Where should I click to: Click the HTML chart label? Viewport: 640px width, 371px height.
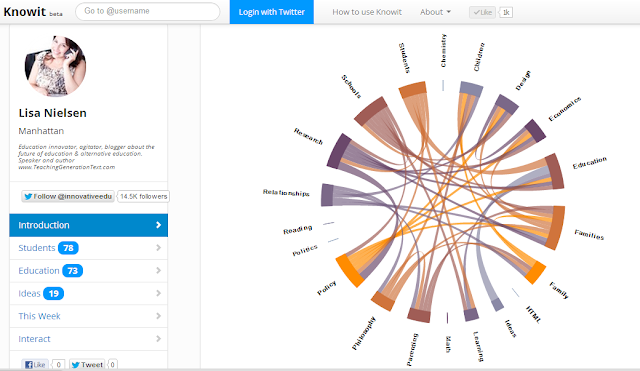click(533, 314)
